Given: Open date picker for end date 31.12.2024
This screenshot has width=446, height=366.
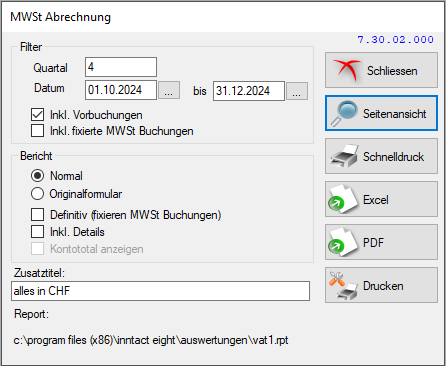Looking at the screenshot, I should [297, 91].
